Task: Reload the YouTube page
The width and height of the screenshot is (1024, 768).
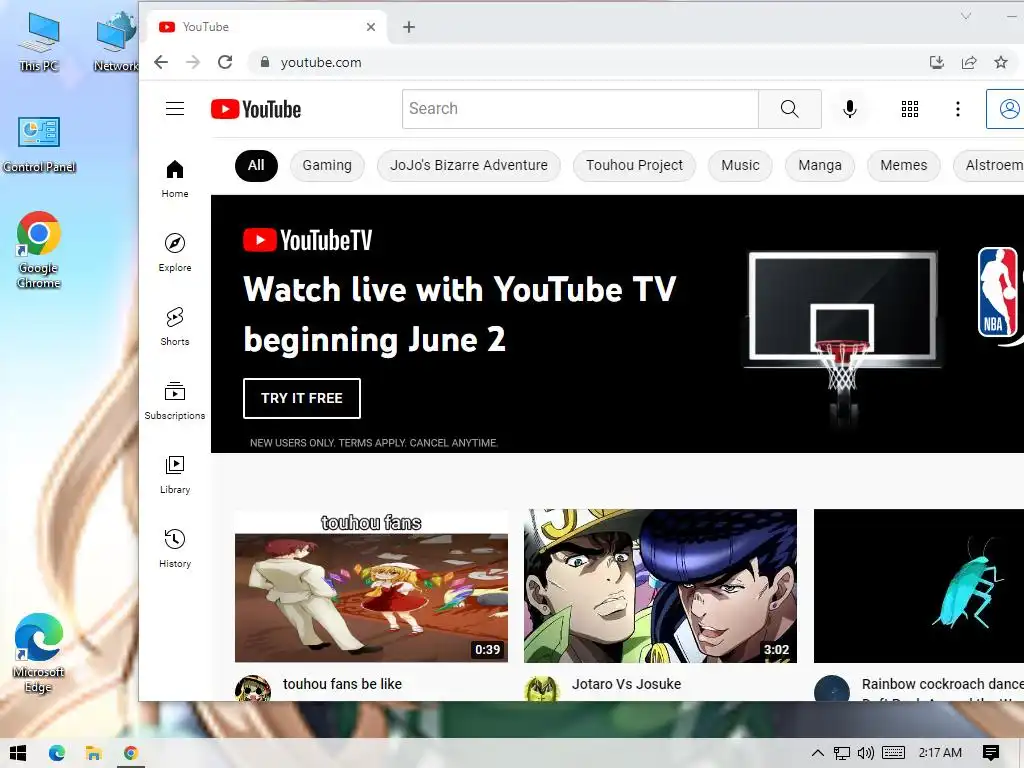Action: pos(225,62)
